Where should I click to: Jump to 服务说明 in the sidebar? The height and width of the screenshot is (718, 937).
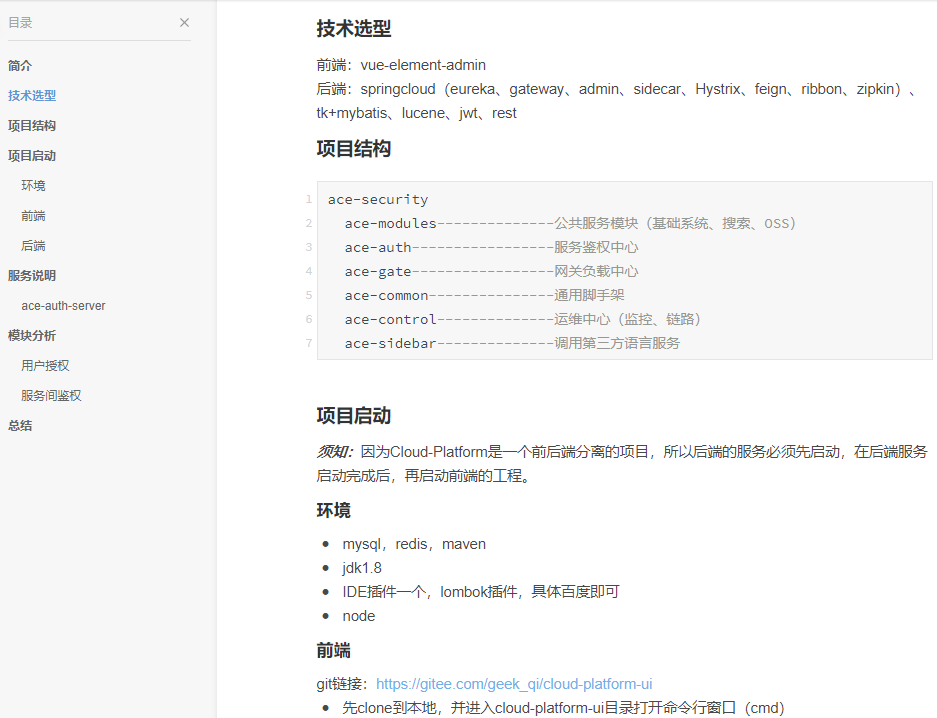pyautogui.click(x=32, y=275)
